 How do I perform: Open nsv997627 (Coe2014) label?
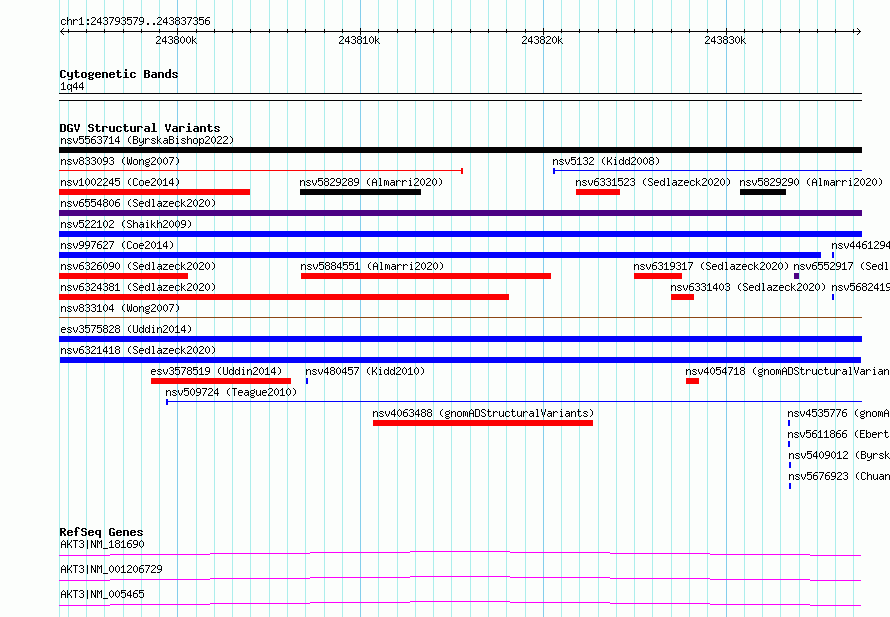click(x=117, y=245)
